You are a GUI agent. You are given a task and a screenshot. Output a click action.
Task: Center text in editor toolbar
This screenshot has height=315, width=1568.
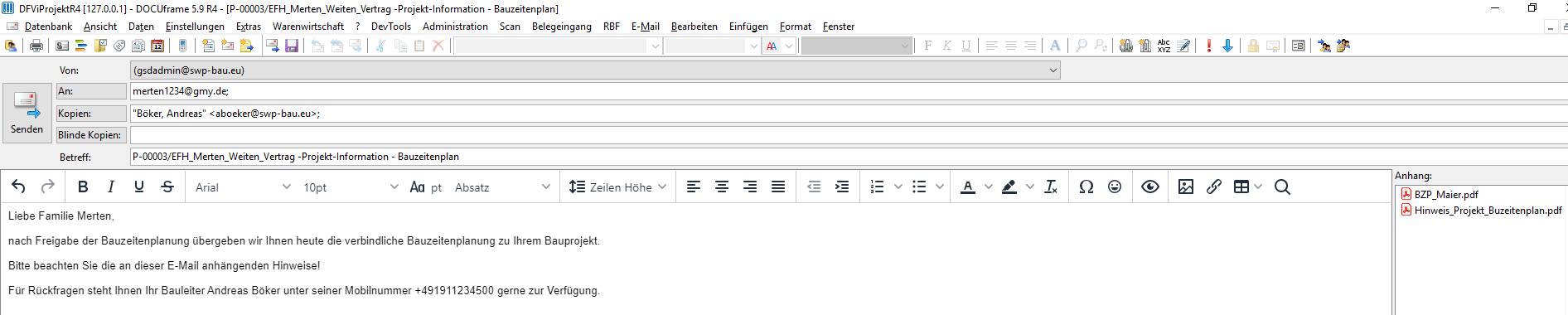[x=722, y=187]
